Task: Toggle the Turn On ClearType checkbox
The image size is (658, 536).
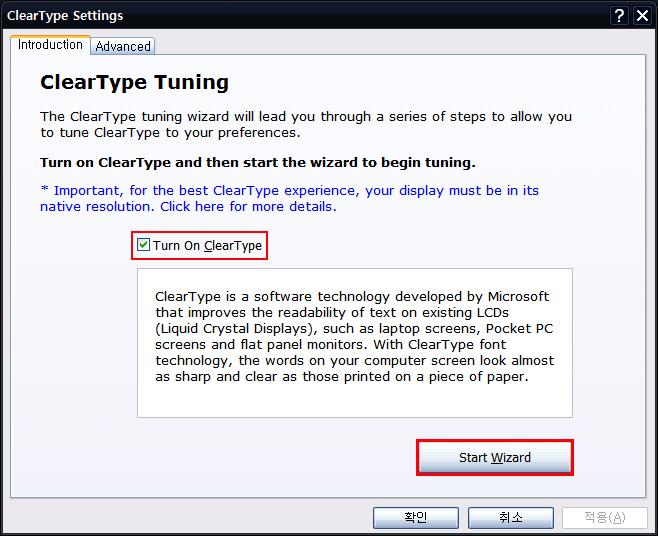Action: click(144, 245)
